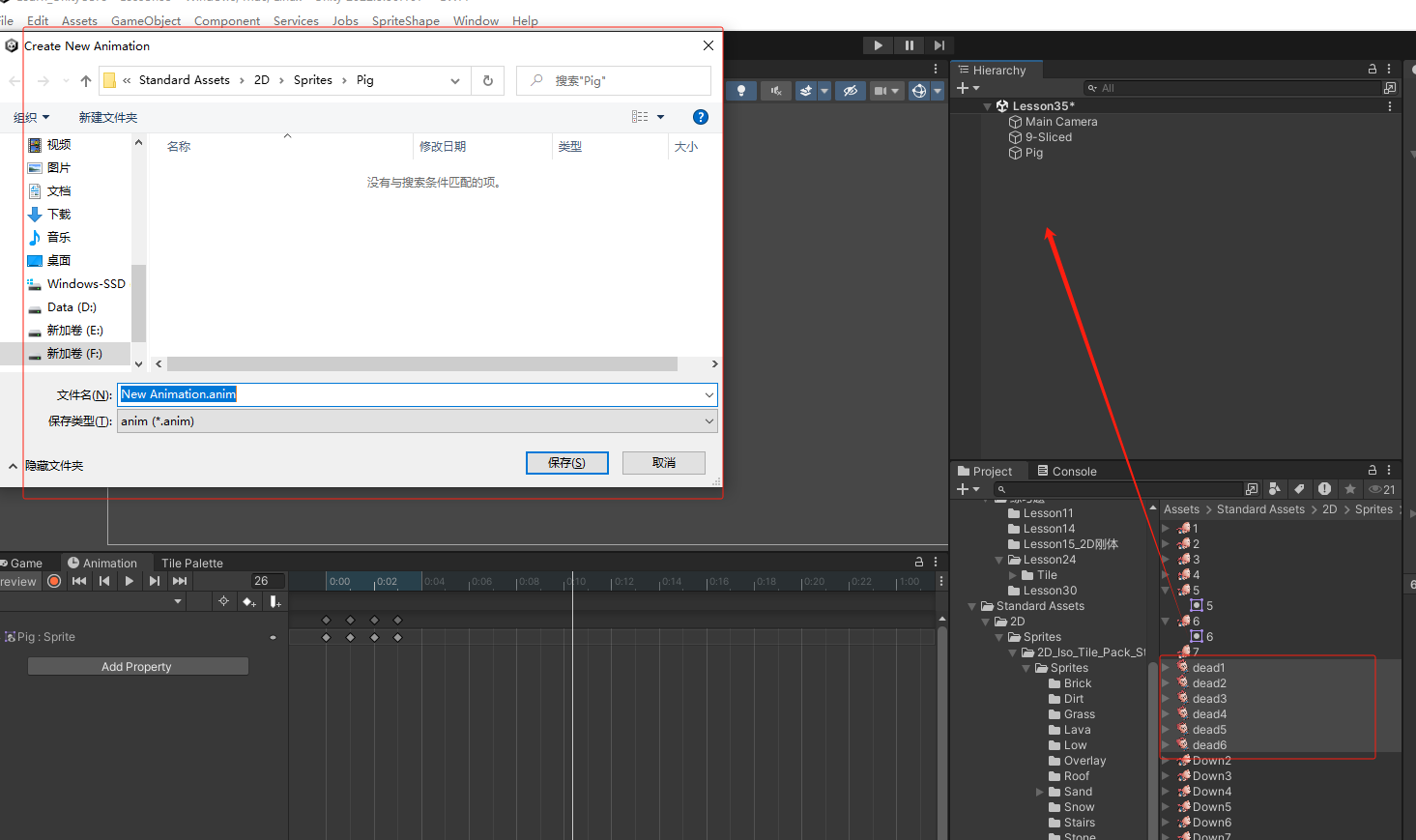Open the gizmos dropdown arrow

pos(938,91)
